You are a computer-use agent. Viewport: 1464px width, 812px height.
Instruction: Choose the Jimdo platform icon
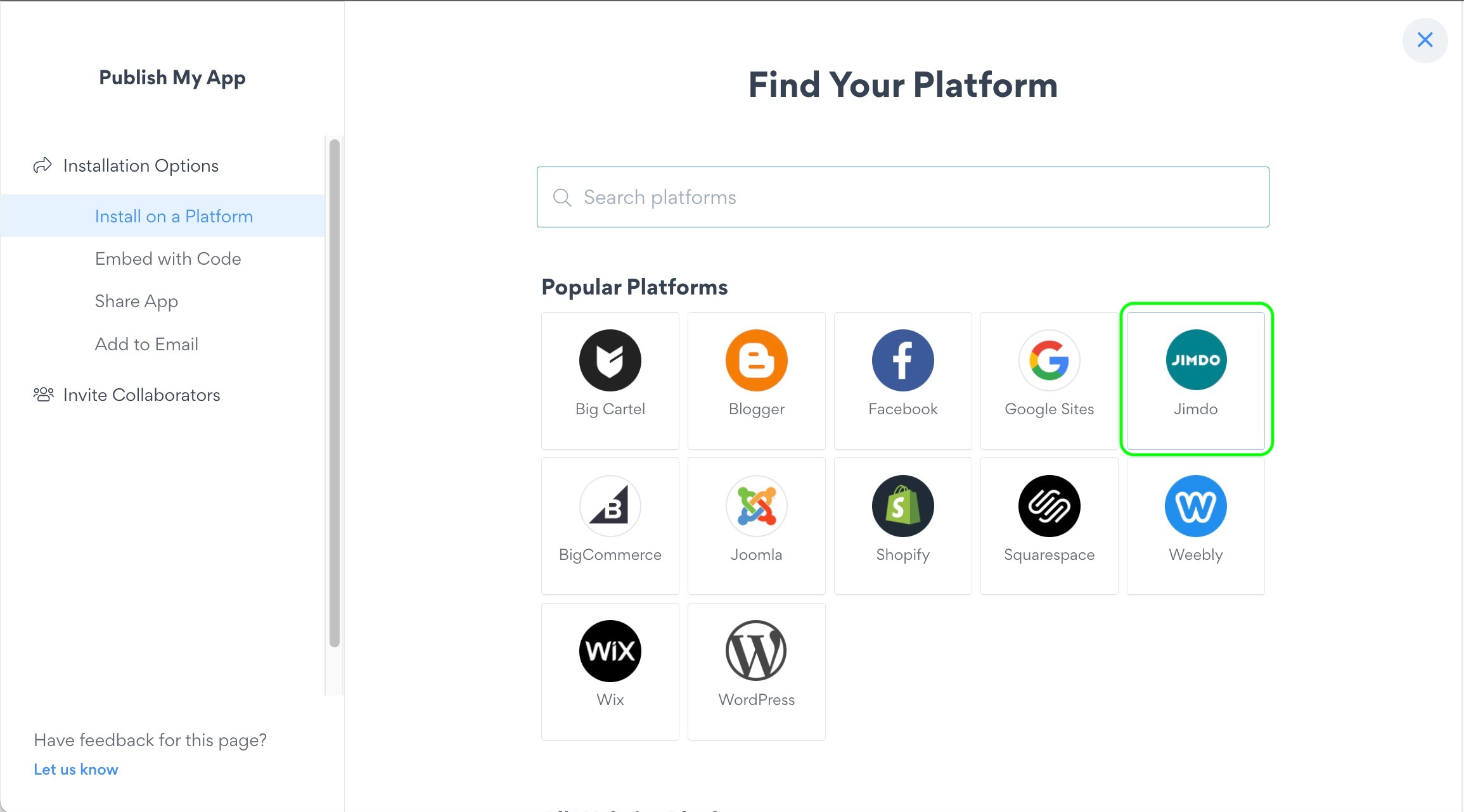1195,360
